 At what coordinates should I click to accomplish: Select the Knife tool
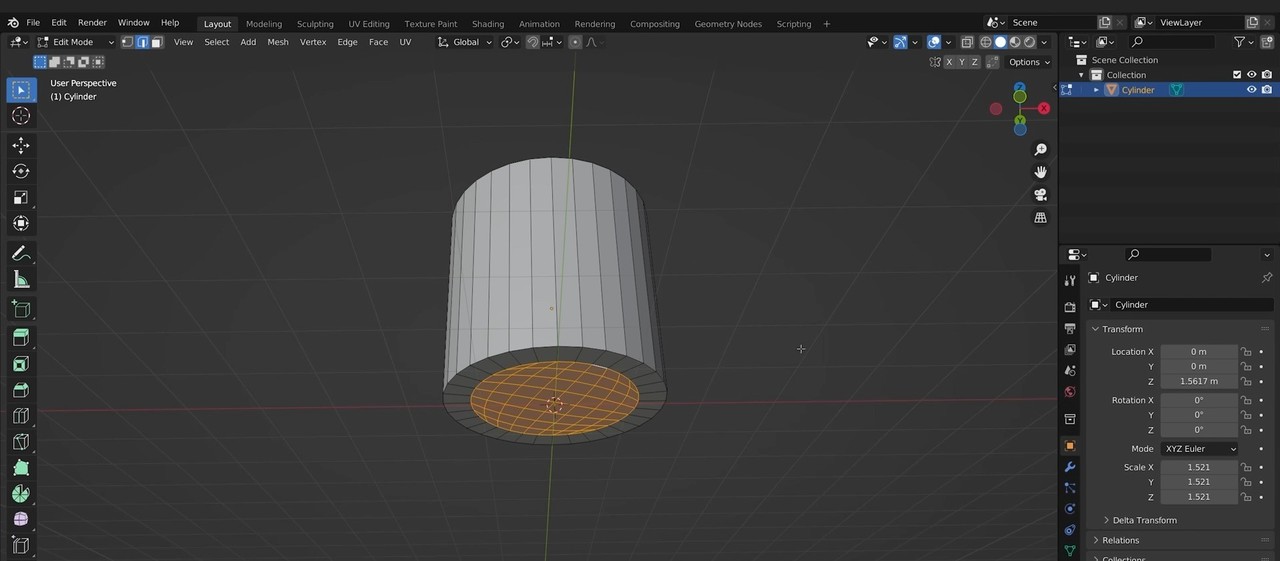coord(21,442)
